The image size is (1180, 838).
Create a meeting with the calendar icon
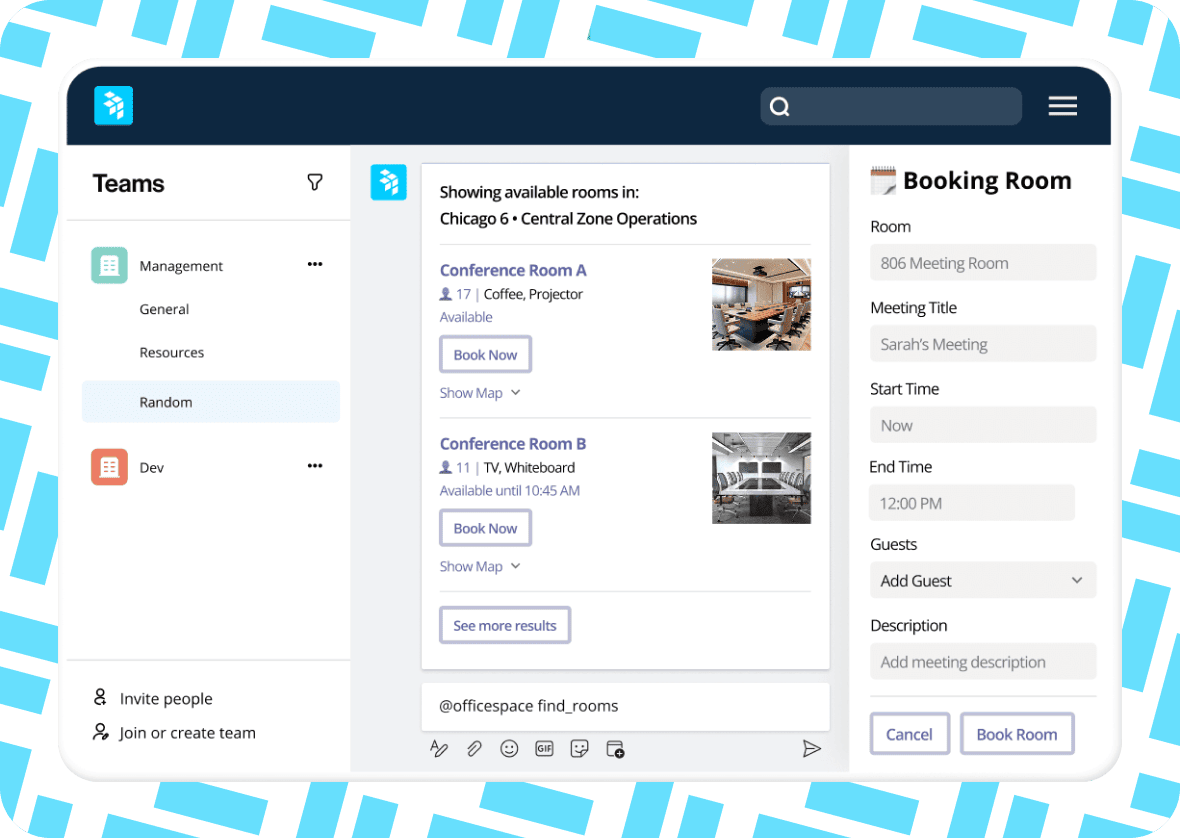pos(615,748)
